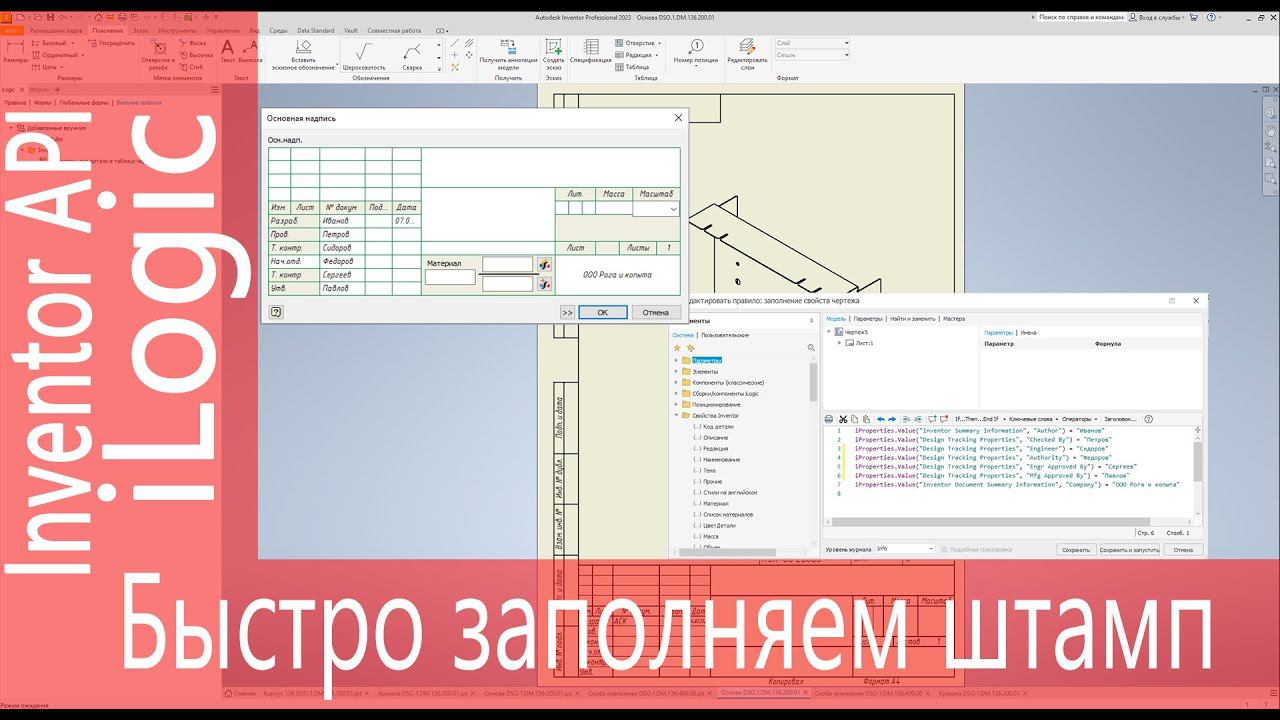Viewport: 1280px width, 720px height.
Task: Open the Уровень журнала Info dropdown
Action: click(x=905, y=549)
